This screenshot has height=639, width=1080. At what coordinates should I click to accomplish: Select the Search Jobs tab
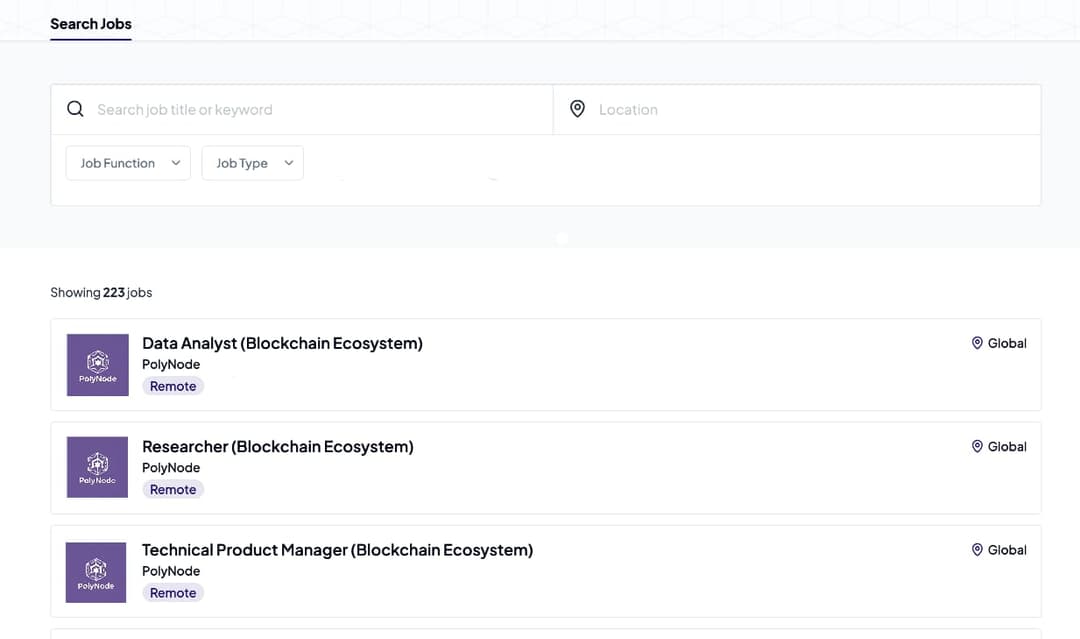(x=90, y=23)
